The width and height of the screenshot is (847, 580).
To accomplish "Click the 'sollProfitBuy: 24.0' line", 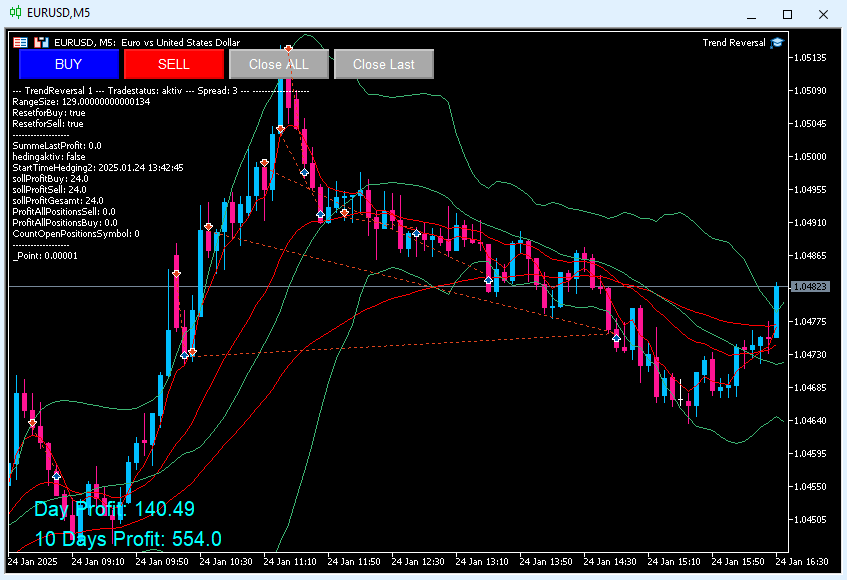I will click(50, 178).
